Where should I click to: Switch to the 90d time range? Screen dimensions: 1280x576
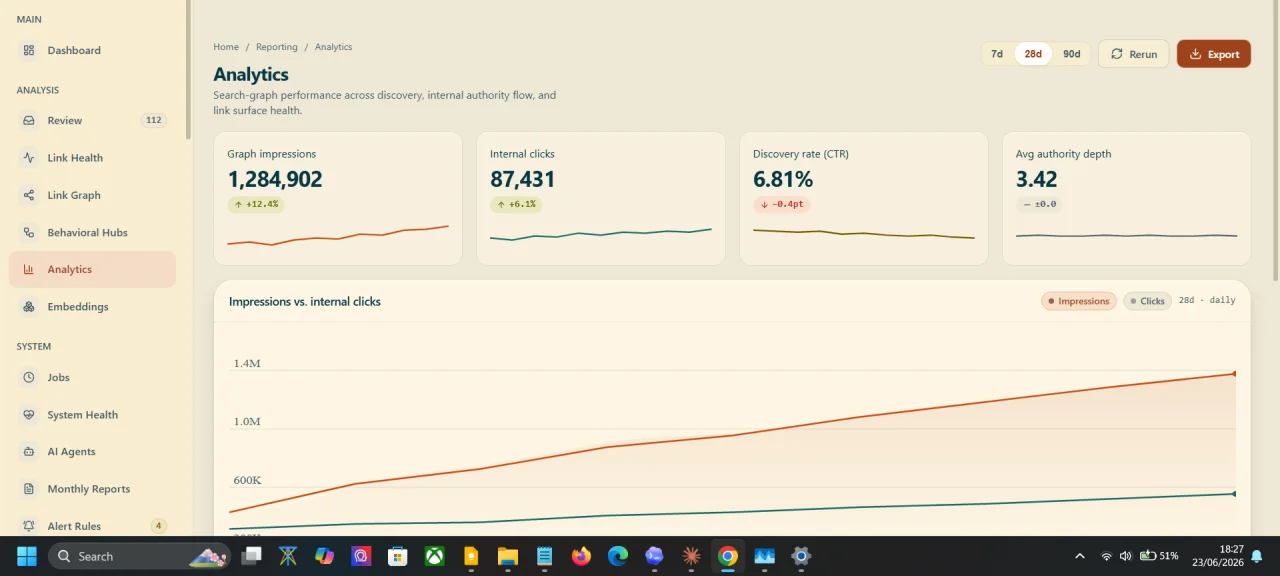(x=1072, y=54)
